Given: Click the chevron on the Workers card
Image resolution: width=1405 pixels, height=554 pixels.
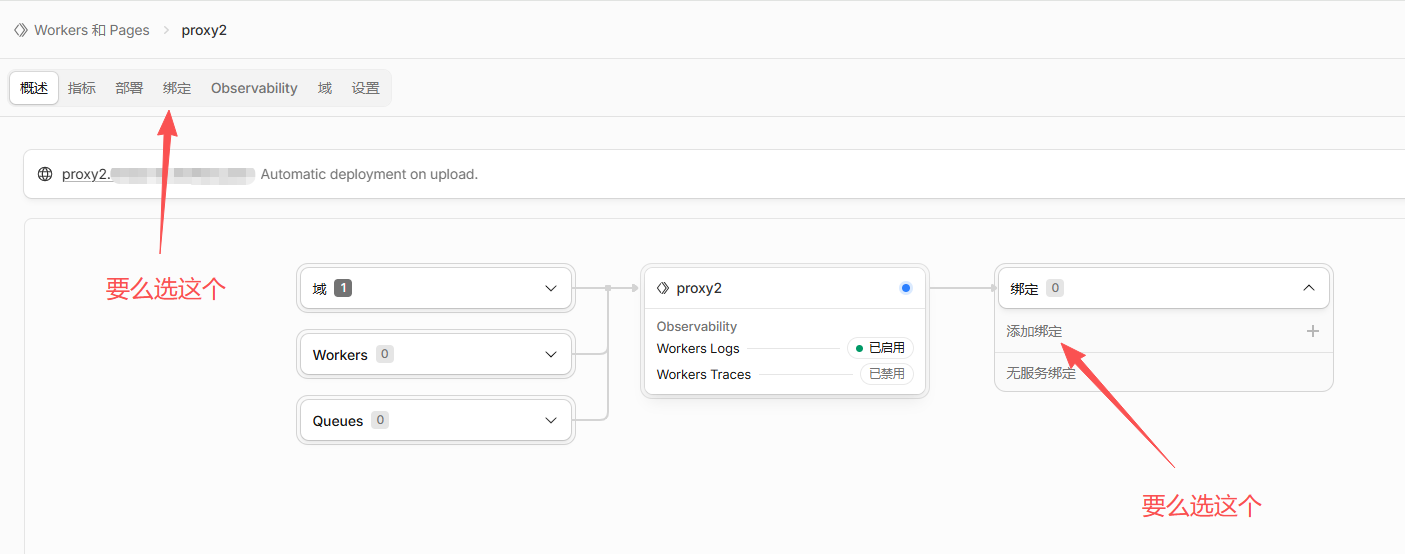Looking at the screenshot, I should coord(551,354).
